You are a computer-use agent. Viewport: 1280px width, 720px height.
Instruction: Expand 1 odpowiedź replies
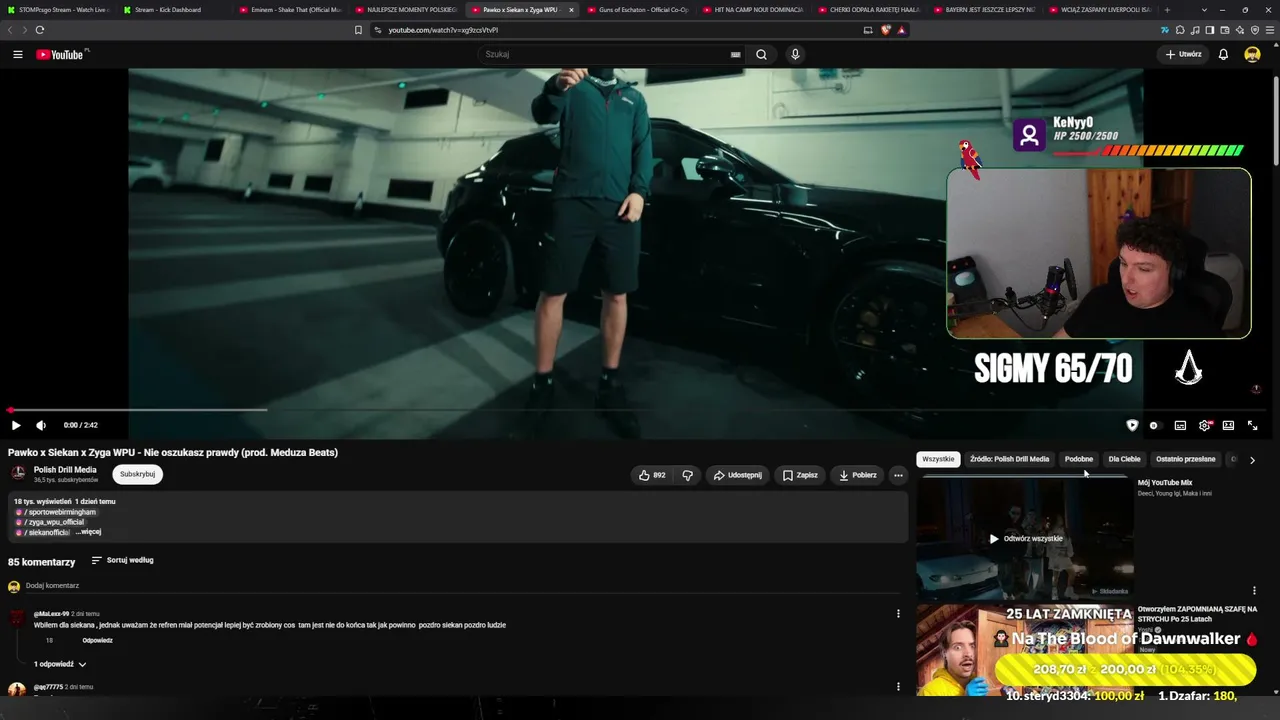(59, 664)
